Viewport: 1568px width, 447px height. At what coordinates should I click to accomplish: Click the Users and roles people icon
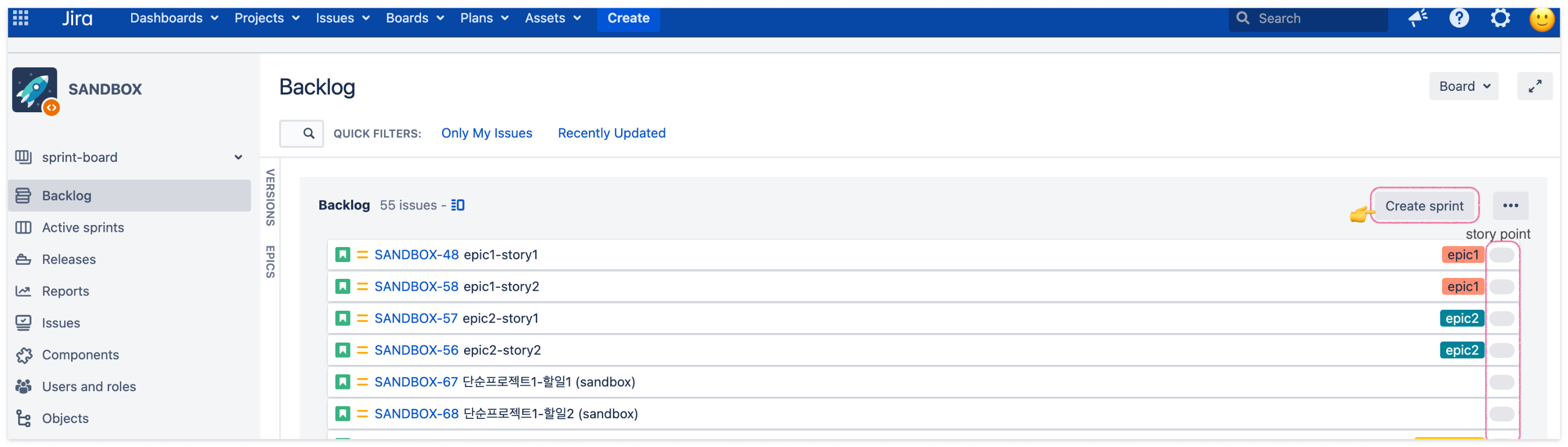coord(23,387)
